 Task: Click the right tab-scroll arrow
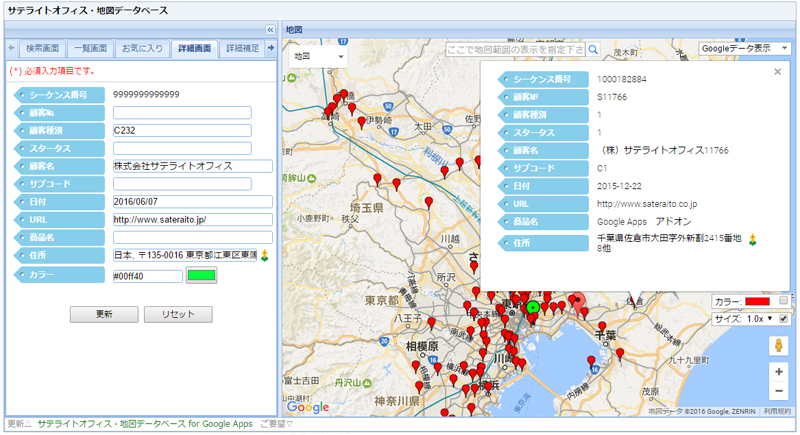coord(271,48)
